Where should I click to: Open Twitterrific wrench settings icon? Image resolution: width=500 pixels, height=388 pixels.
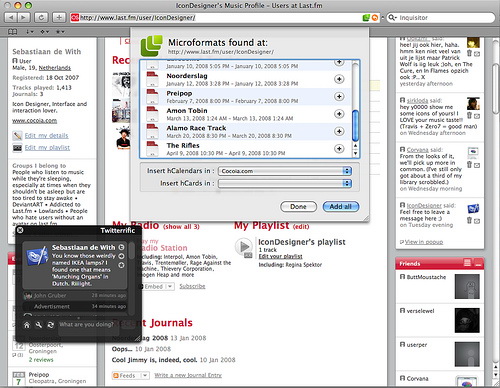click(x=39, y=324)
